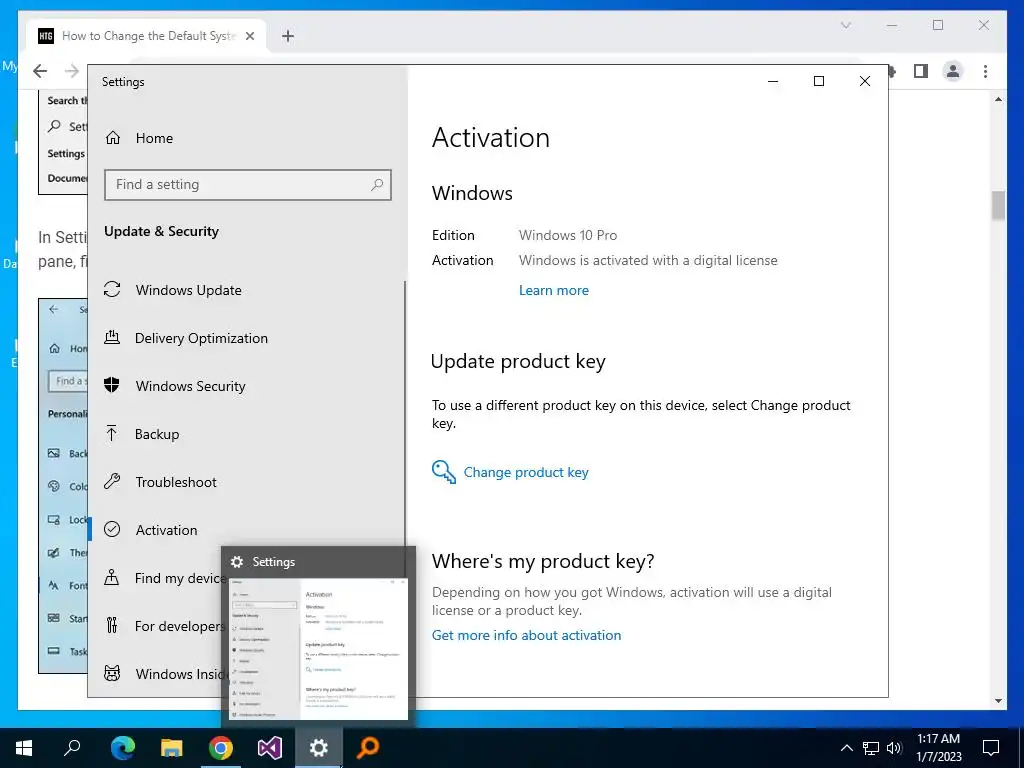The width and height of the screenshot is (1024, 768).
Task: Click the Delivery Optimization icon
Action: pos(112,338)
